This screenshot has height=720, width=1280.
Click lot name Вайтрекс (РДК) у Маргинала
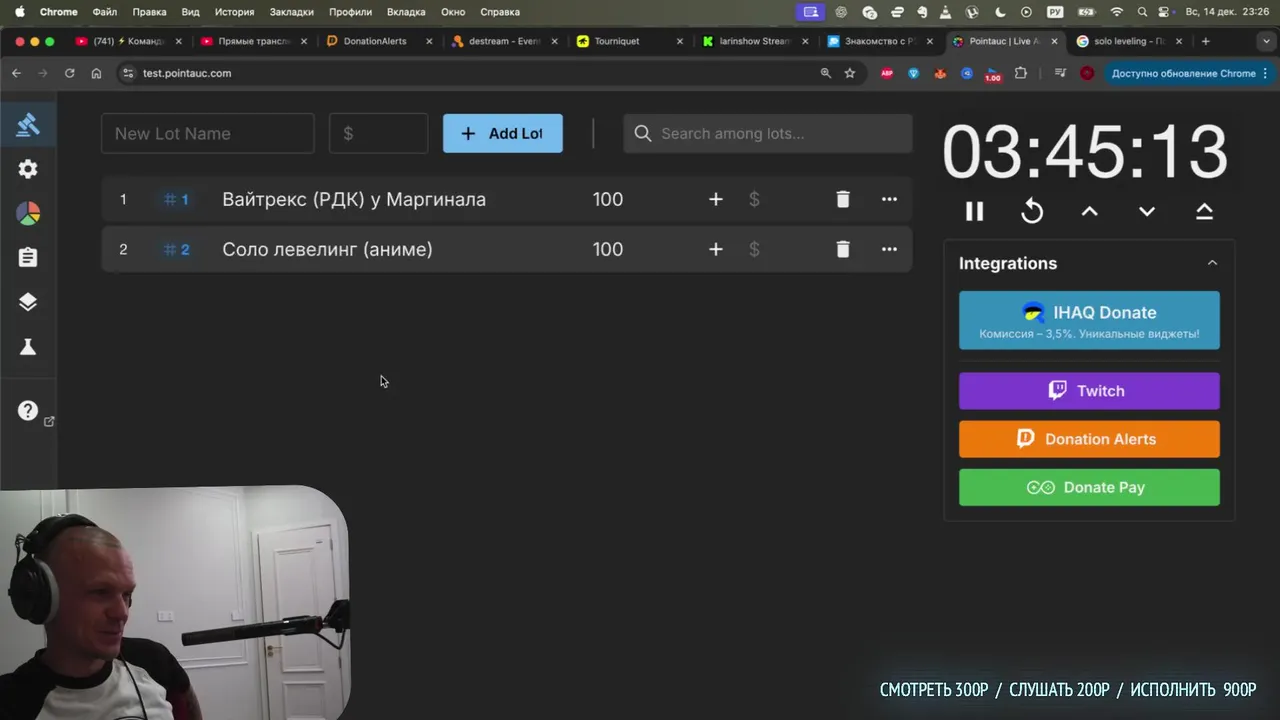[354, 199]
